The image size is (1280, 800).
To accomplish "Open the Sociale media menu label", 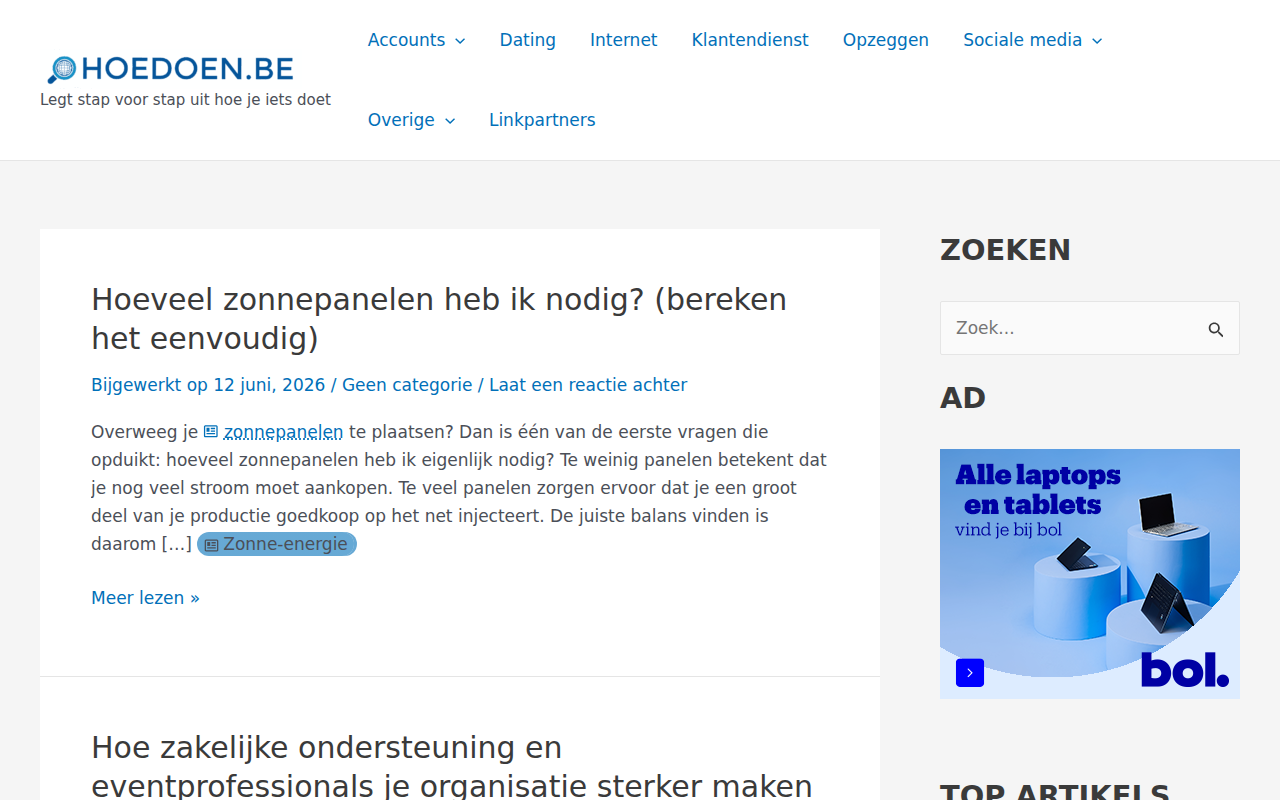I will (x=1022, y=40).
